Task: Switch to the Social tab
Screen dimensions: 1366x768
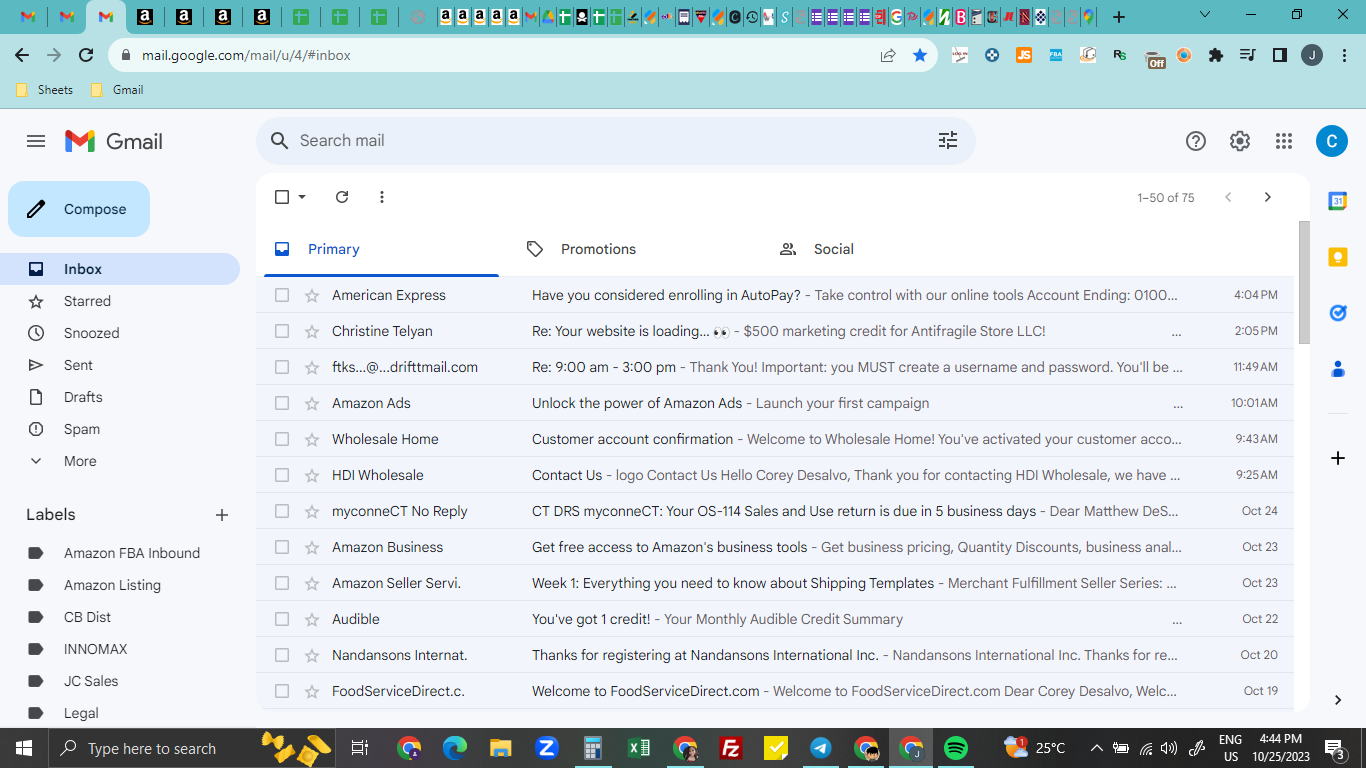Action: 889,249
